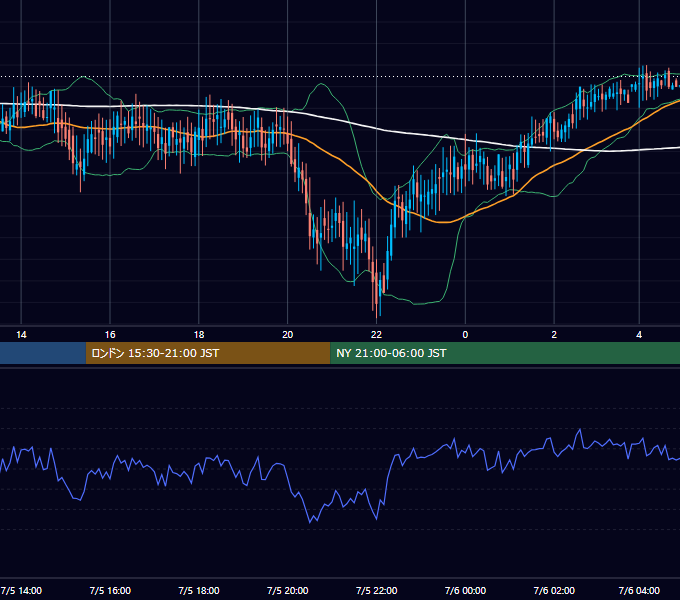The width and height of the screenshot is (680, 600).
Task: Click the London 15:30-21:00 JST session bar
Action: tap(208, 353)
